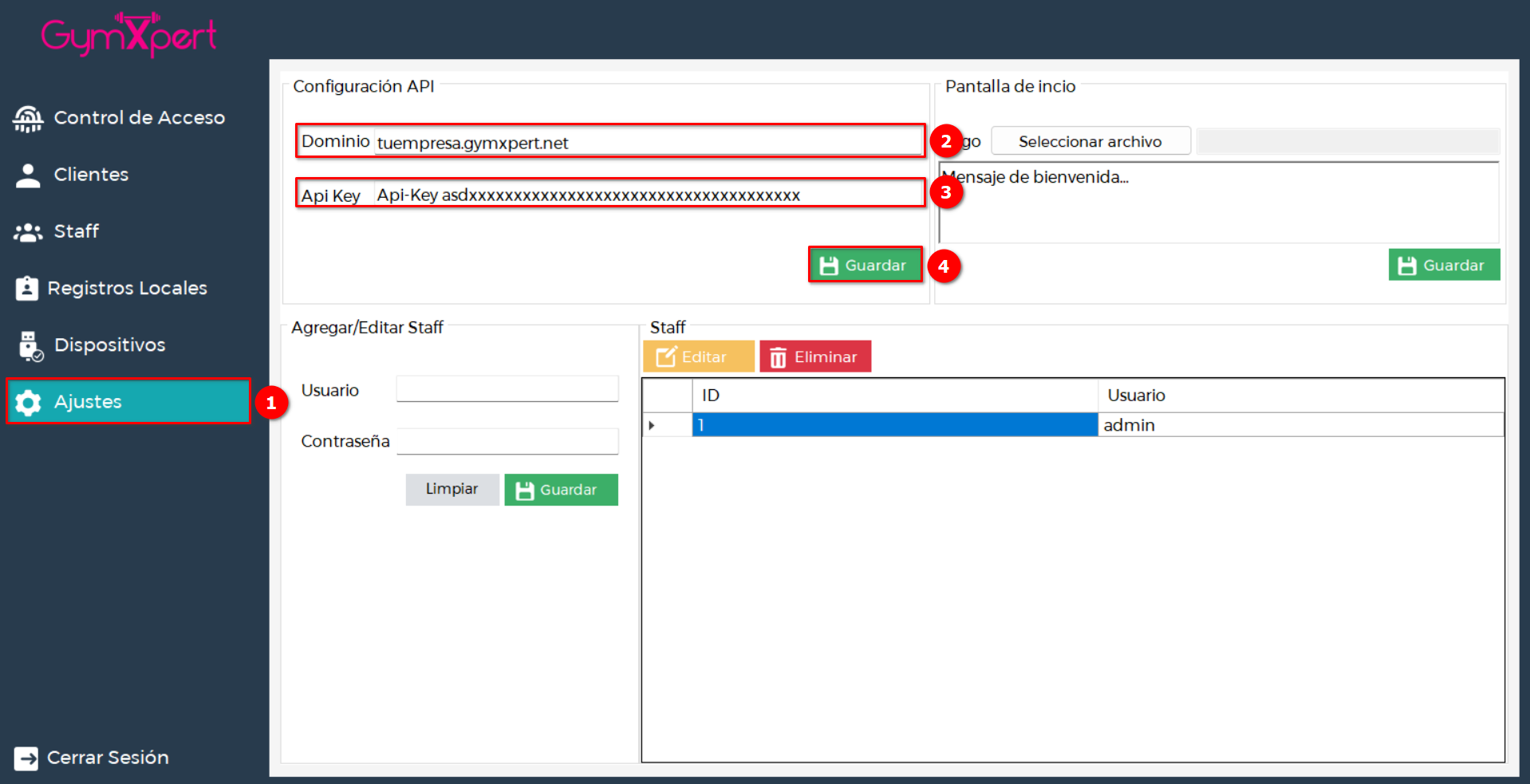The image size is (1530, 784).
Task: Click the Ajustes gear icon
Action: pos(28,403)
